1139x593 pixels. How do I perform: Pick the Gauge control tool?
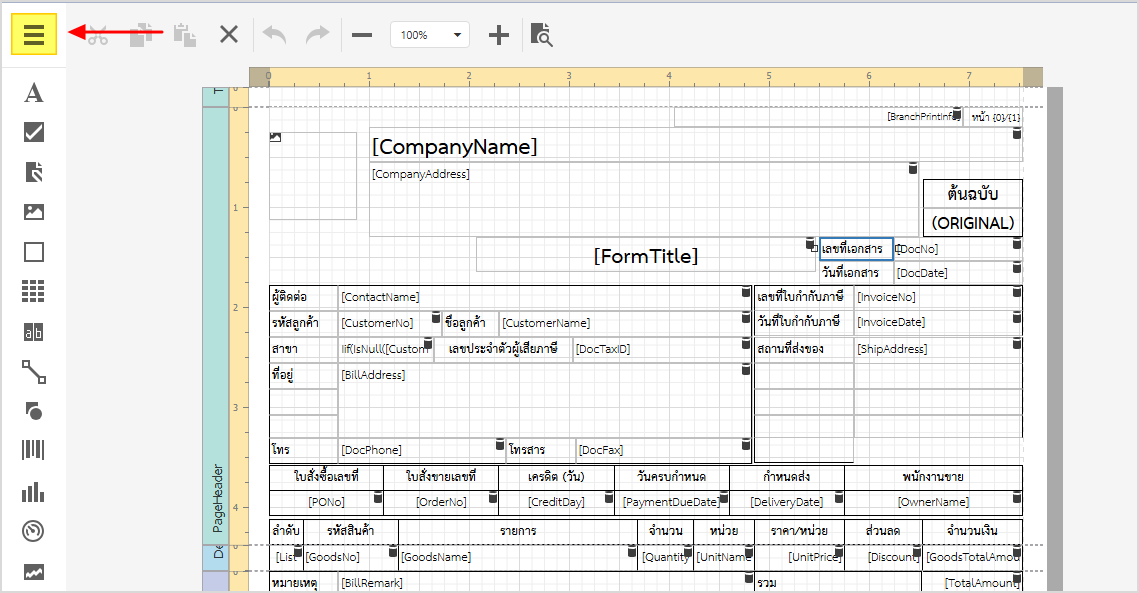pos(34,531)
